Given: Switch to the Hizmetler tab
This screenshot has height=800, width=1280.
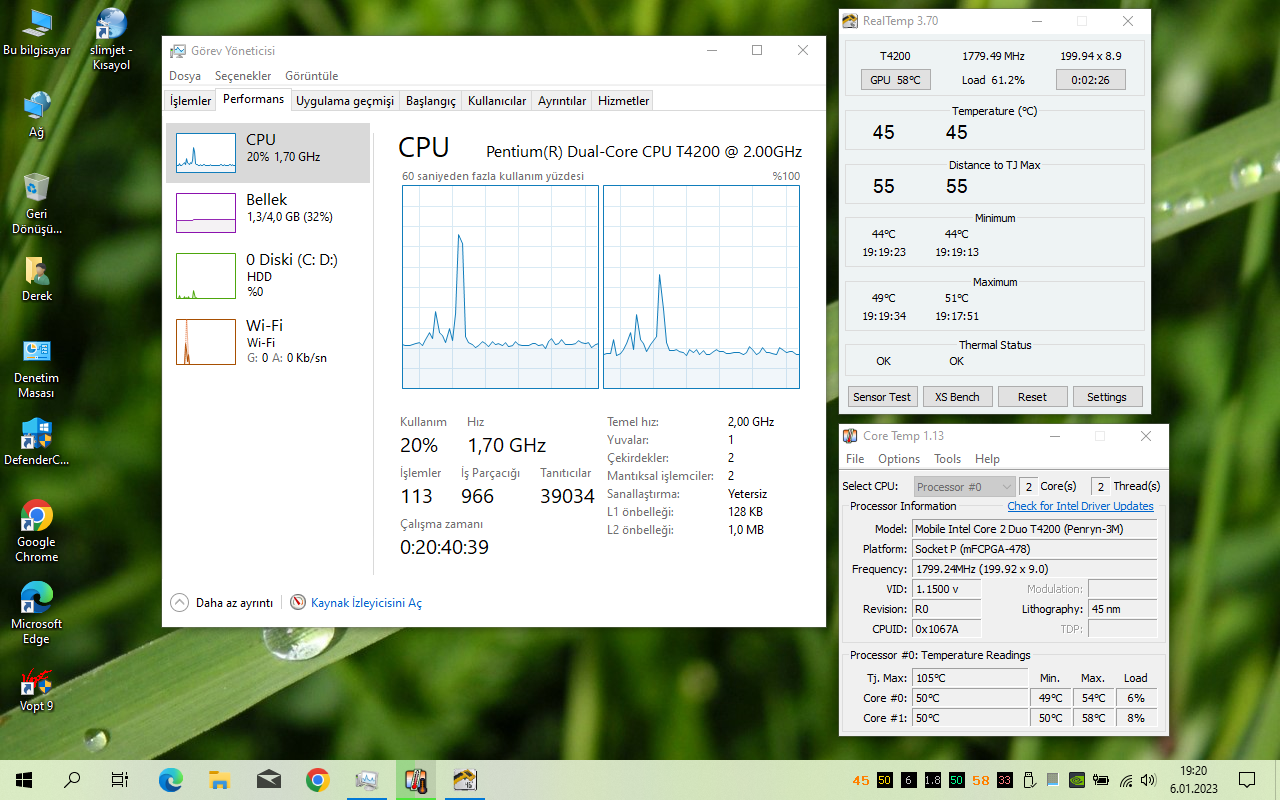Looking at the screenshot, I should coord(623,101).
